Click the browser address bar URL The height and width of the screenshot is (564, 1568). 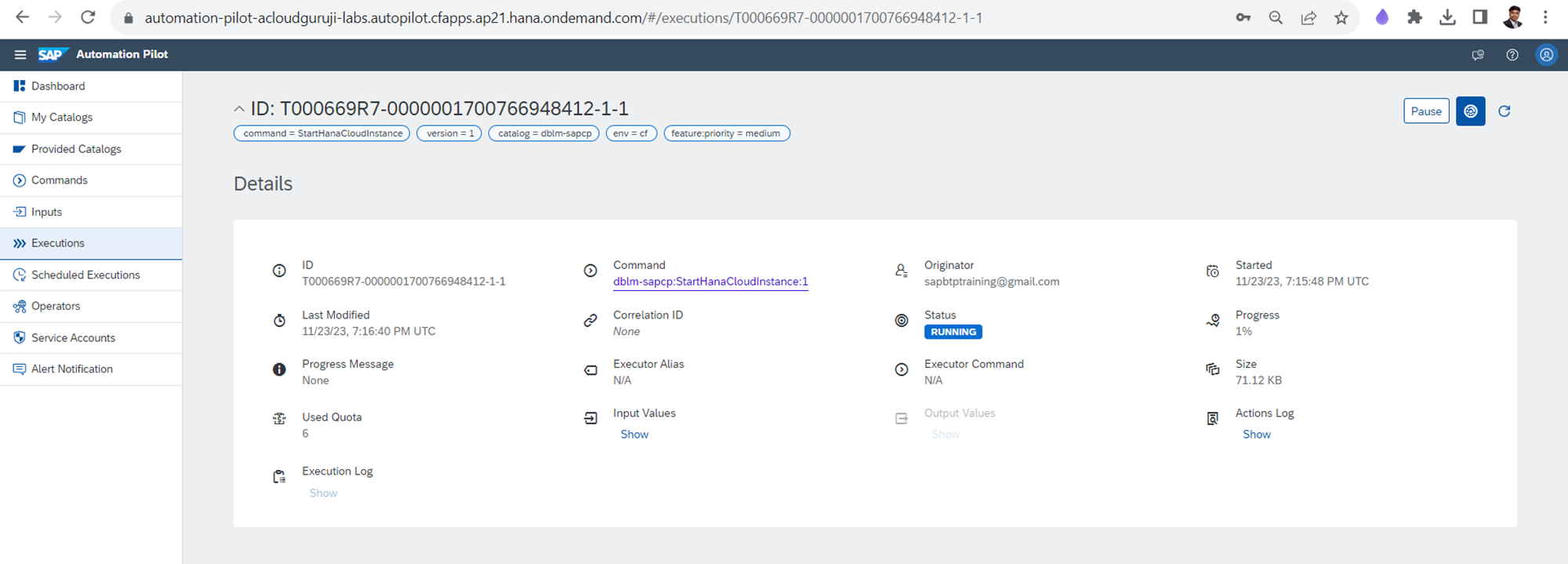click(563, 17)
